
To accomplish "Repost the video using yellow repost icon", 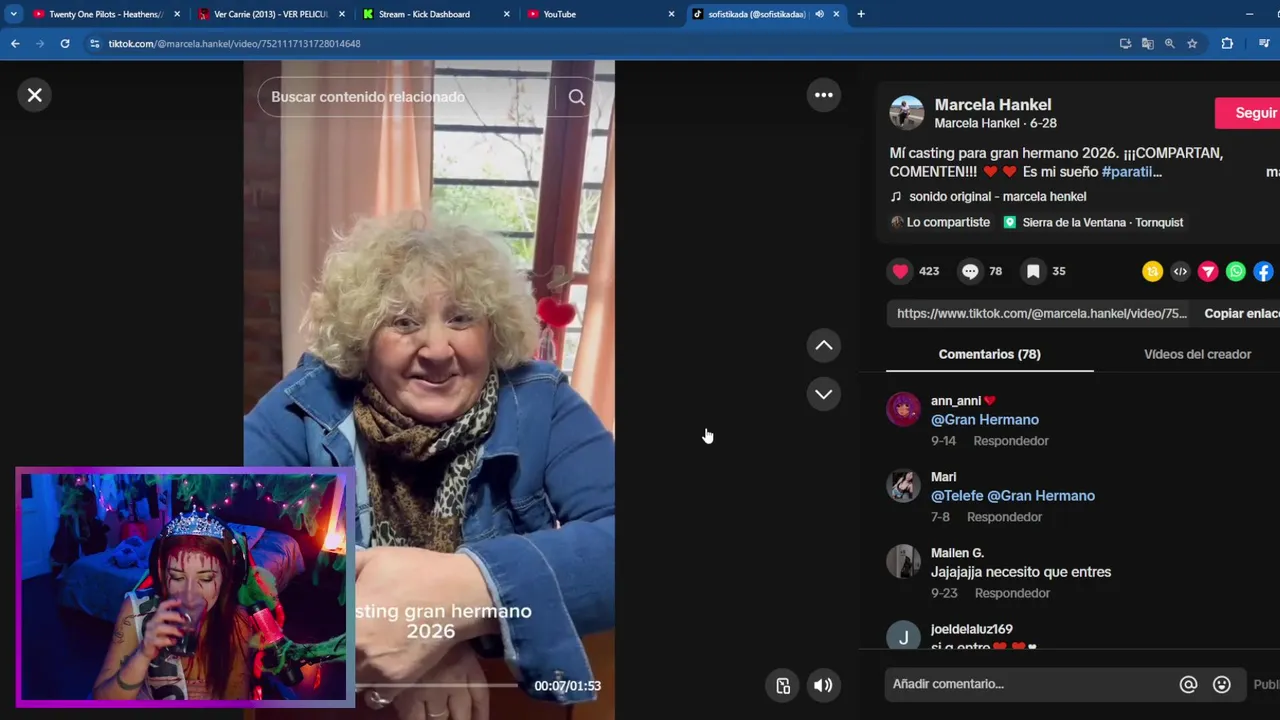I will 1152,271.
